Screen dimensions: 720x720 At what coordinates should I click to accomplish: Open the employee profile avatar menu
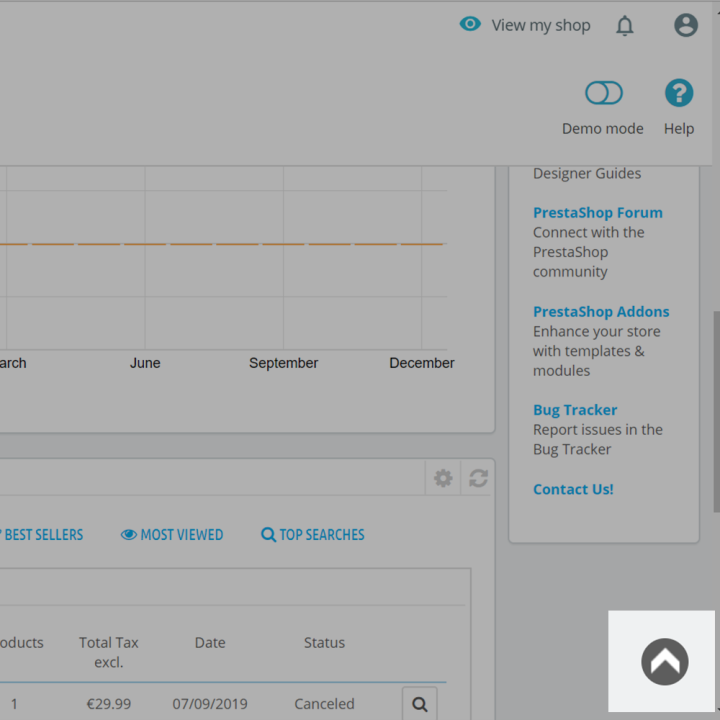[x=686, y=25]
